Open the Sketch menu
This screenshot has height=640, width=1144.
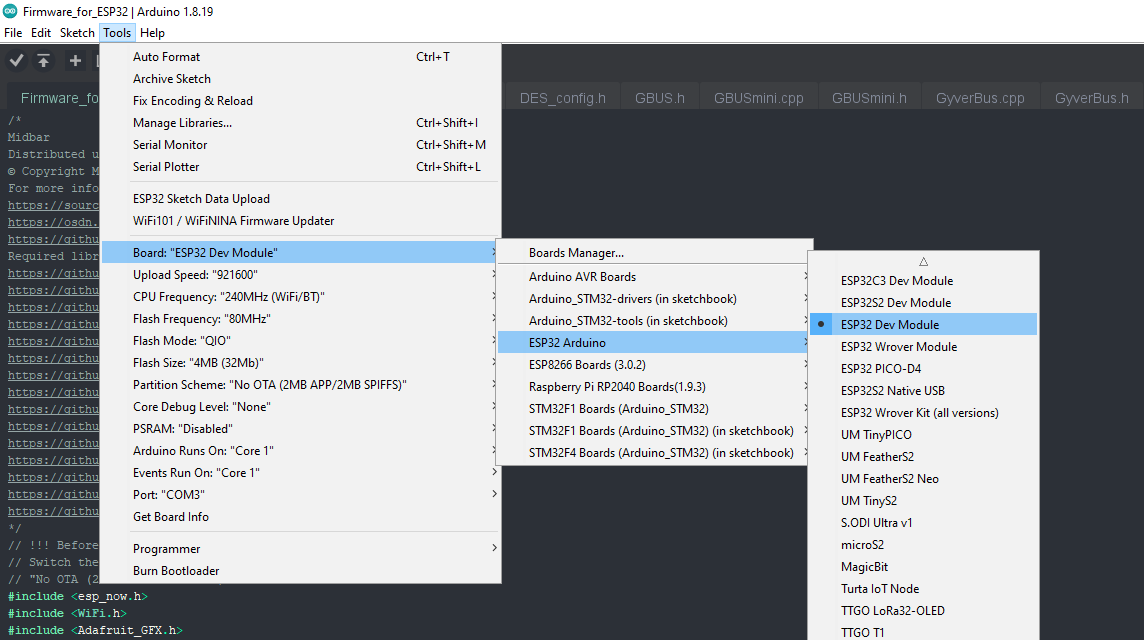pyautogui.click(x=77, y=32)
